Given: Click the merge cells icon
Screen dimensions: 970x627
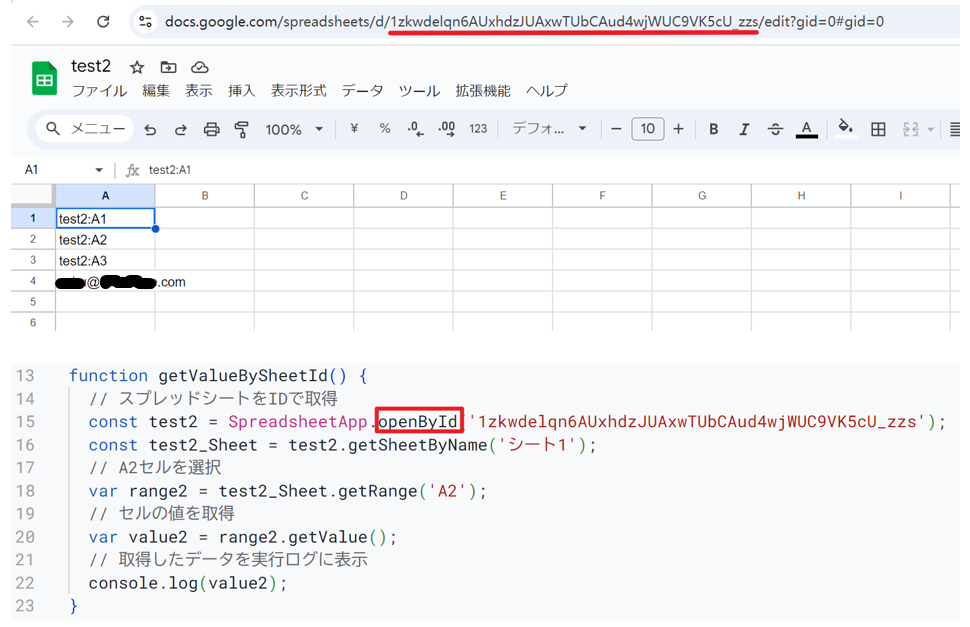Looking at the screenshot, I should (x=911, y=129).
